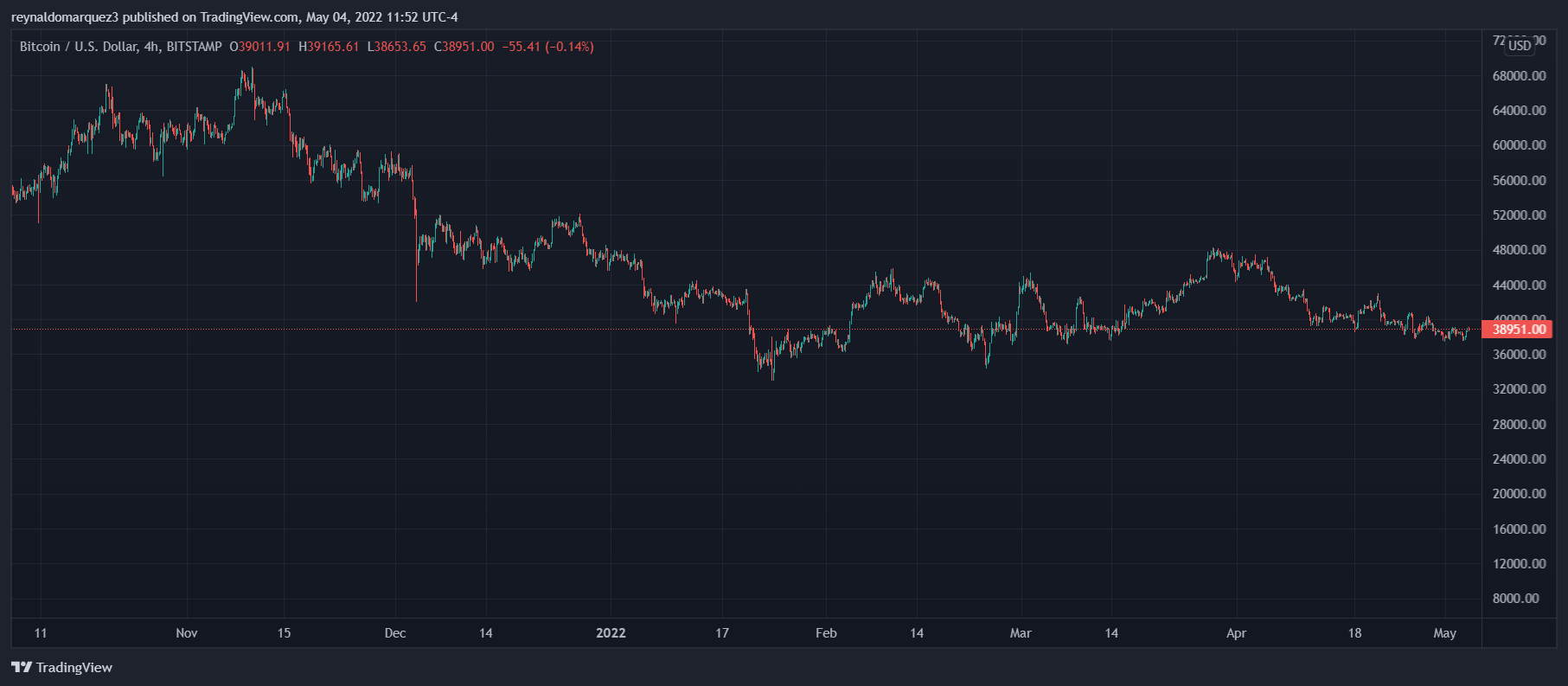
Task: Click the 18 date label on time axis
Action: pos(1354,633)
